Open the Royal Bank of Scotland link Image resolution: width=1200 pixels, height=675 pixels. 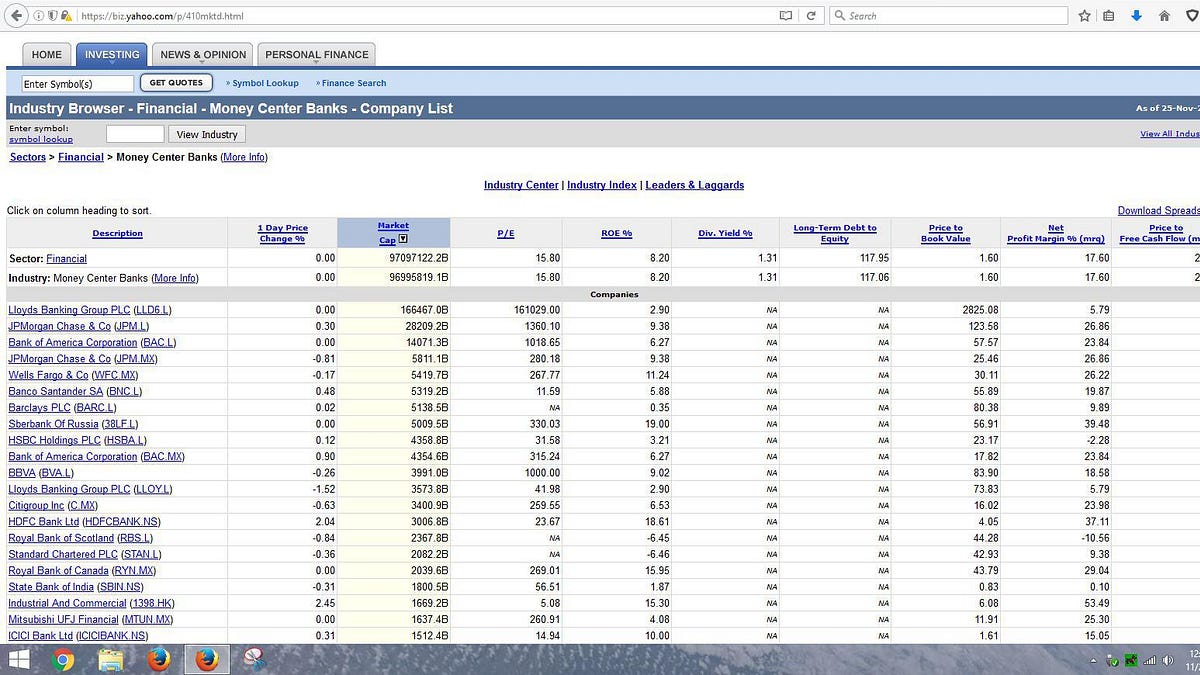pos(61,538)
